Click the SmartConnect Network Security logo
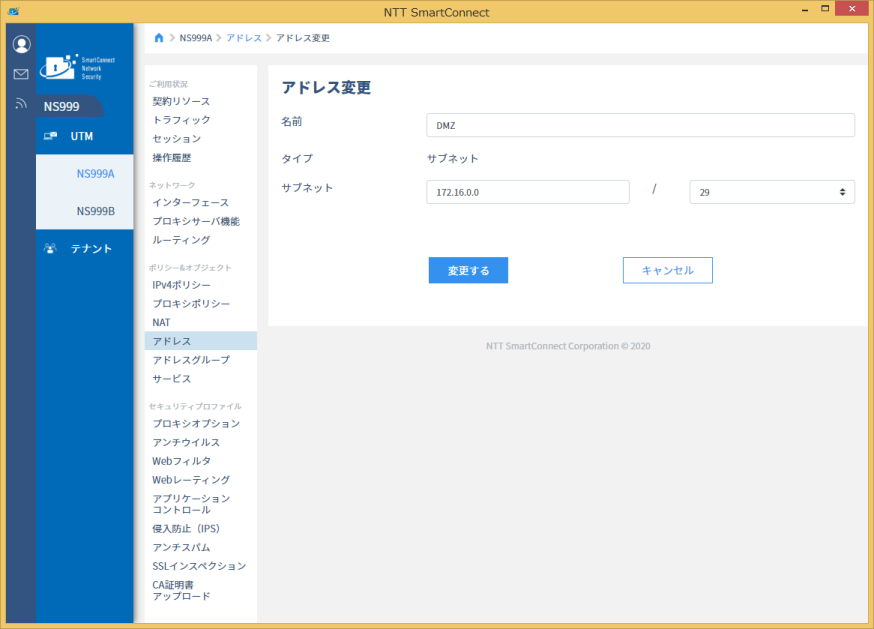 (77, 67)
